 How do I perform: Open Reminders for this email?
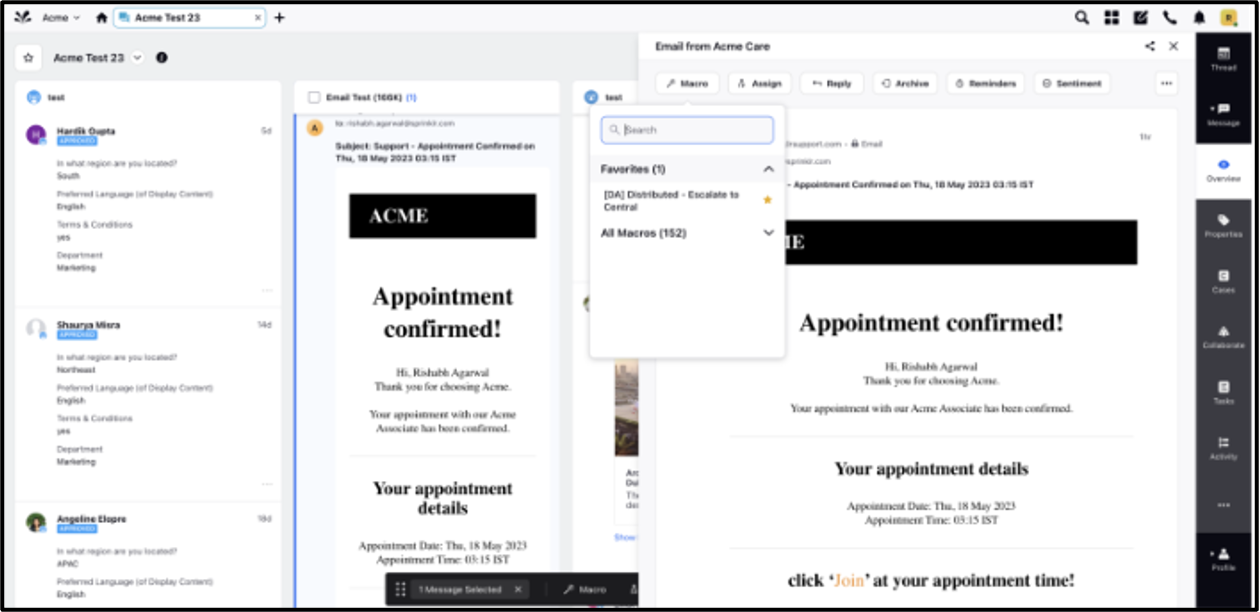coord(985,84)
